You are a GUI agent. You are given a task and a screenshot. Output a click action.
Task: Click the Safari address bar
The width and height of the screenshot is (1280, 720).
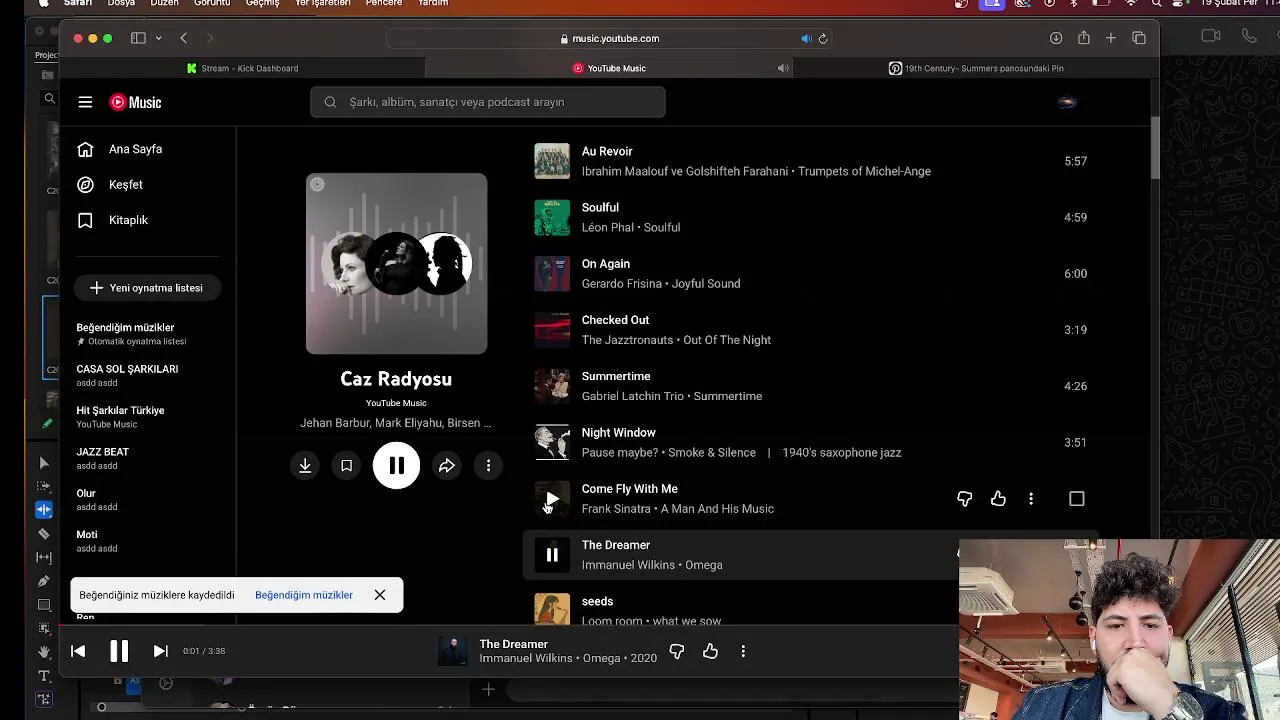pyautogui.click(x=610, y=38)
